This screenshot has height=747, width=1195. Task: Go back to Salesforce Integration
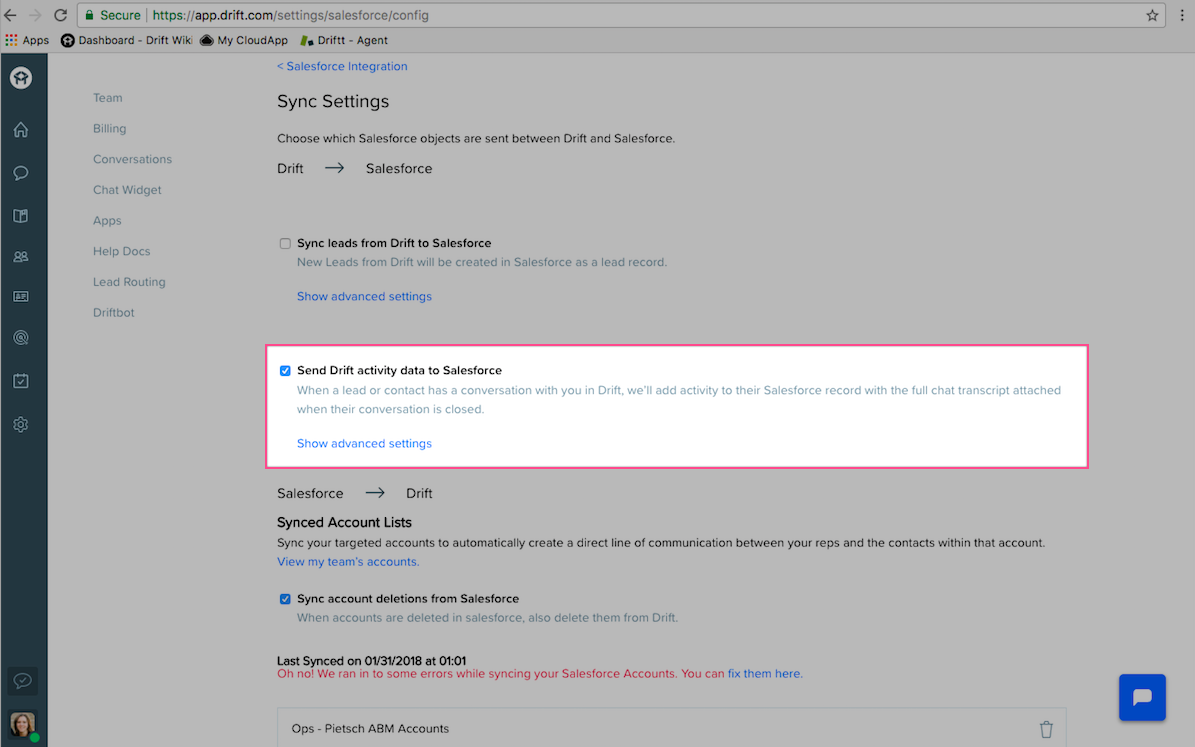tap(342, 66)
